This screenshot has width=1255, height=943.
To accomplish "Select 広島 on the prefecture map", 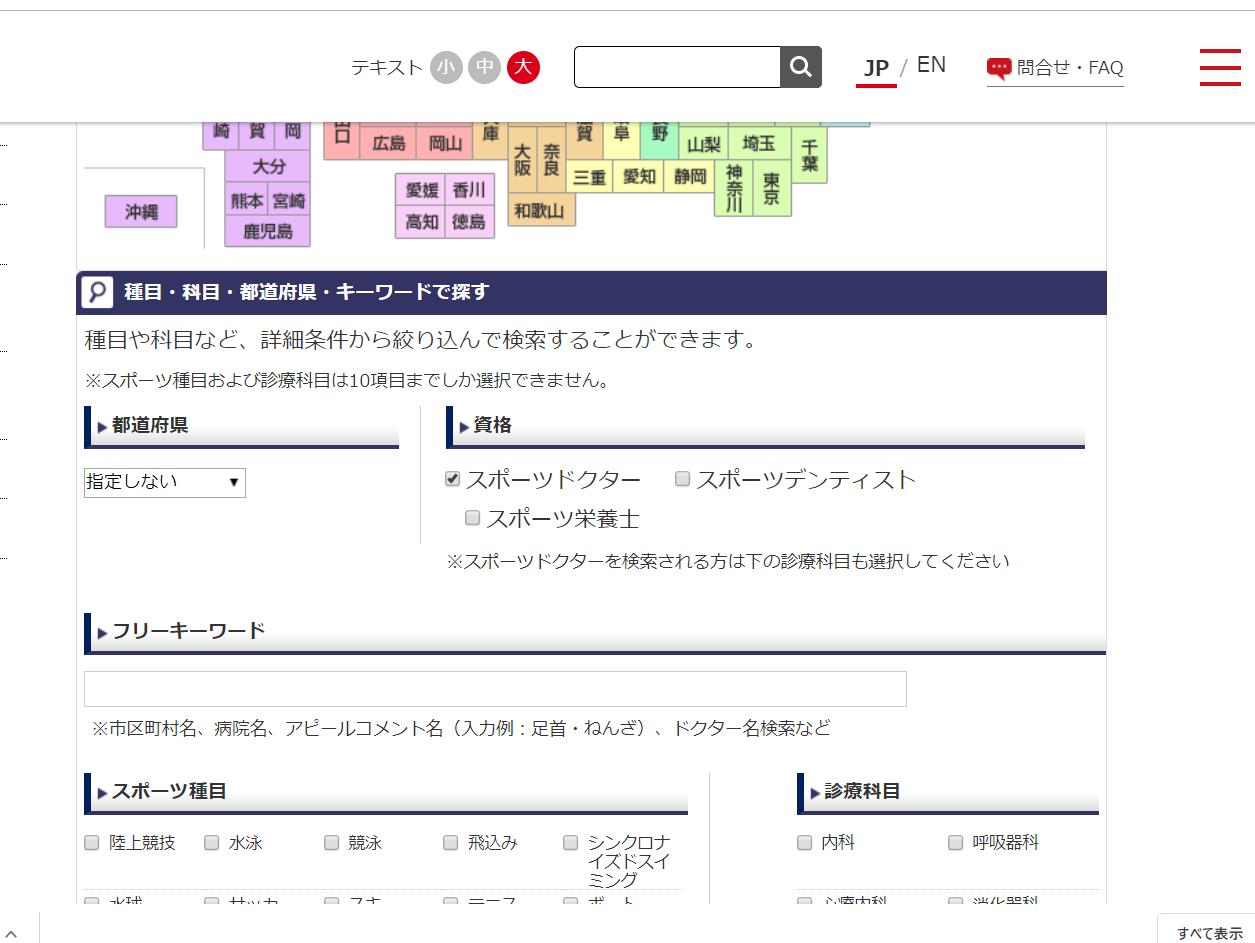I will (389, 144).
